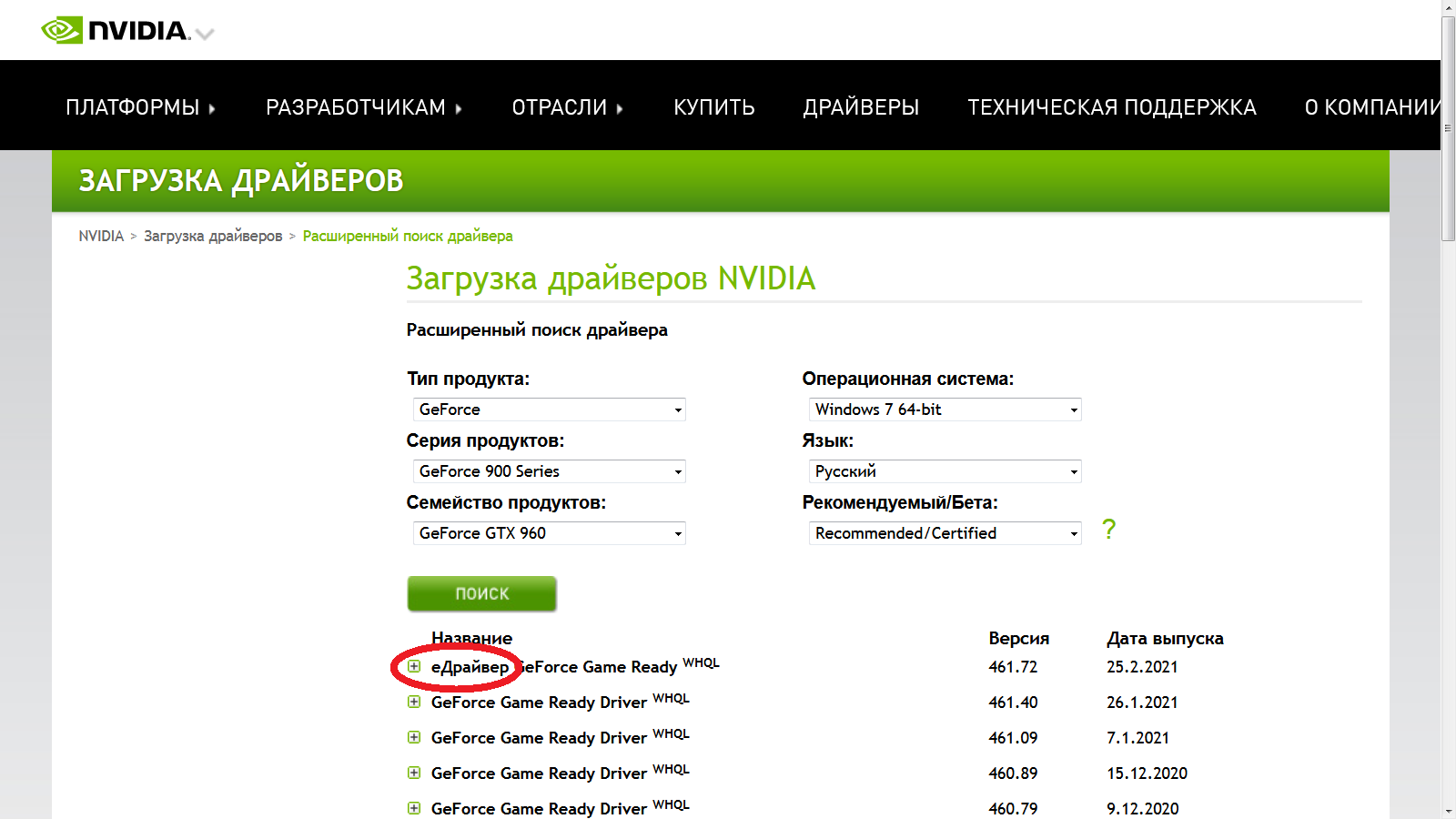
Task: Click the Загрузка драйверов breadcrumb link
Action: click(214, 236)
